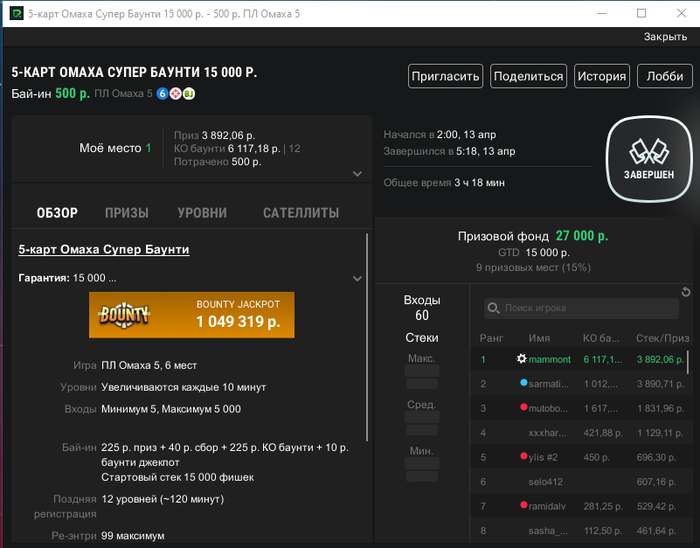
Task: Click the blue 6-max table icon
Action: pyautogui.click(x=162, y=94)
